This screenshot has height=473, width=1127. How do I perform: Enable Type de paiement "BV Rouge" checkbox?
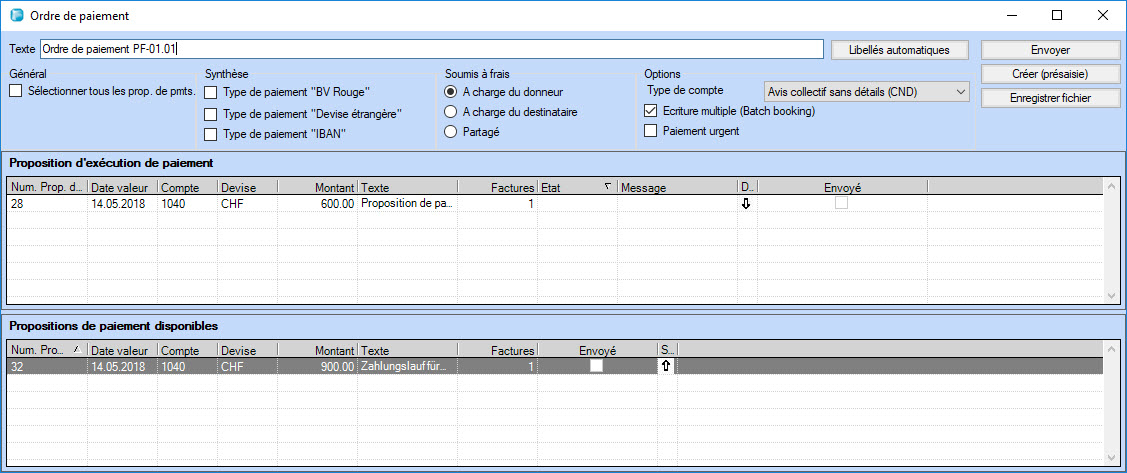211,92
